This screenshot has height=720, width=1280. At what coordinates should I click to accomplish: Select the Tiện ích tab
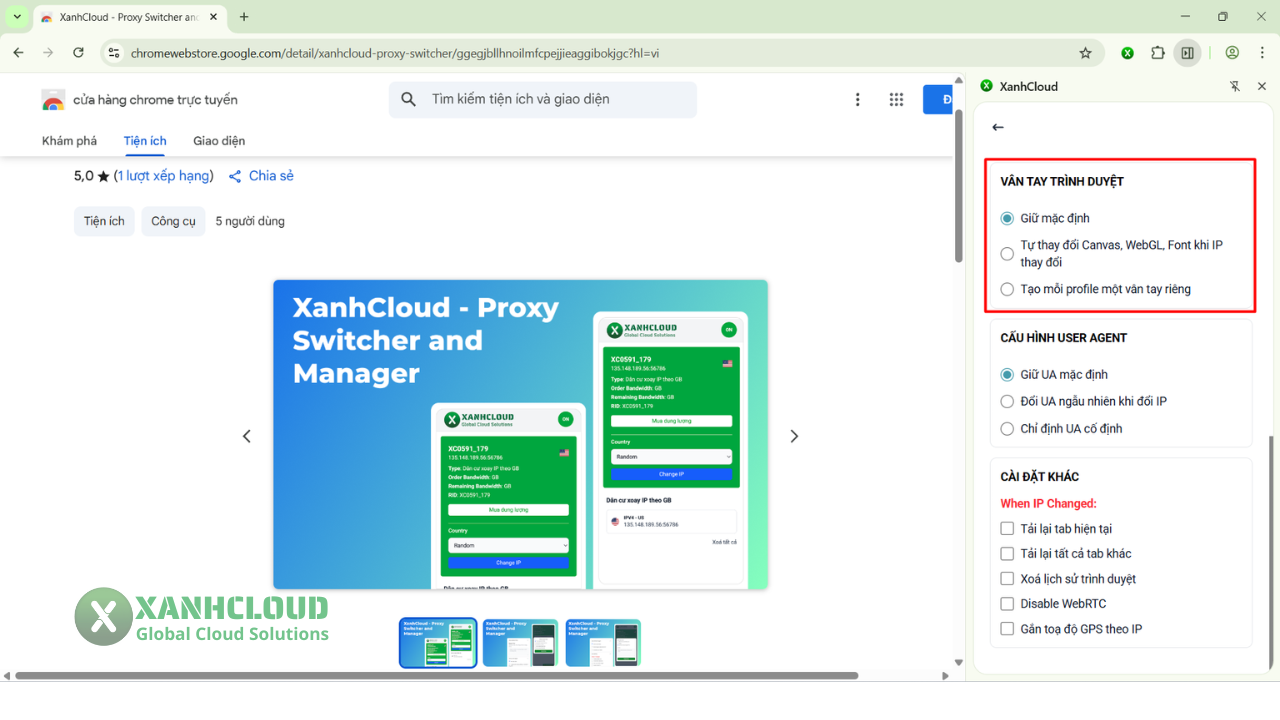(x=145, y=141)
